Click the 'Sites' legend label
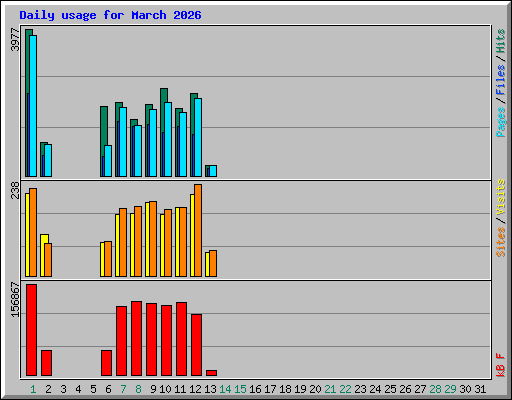This screenshot has width=512, height=400. point(501,242)
